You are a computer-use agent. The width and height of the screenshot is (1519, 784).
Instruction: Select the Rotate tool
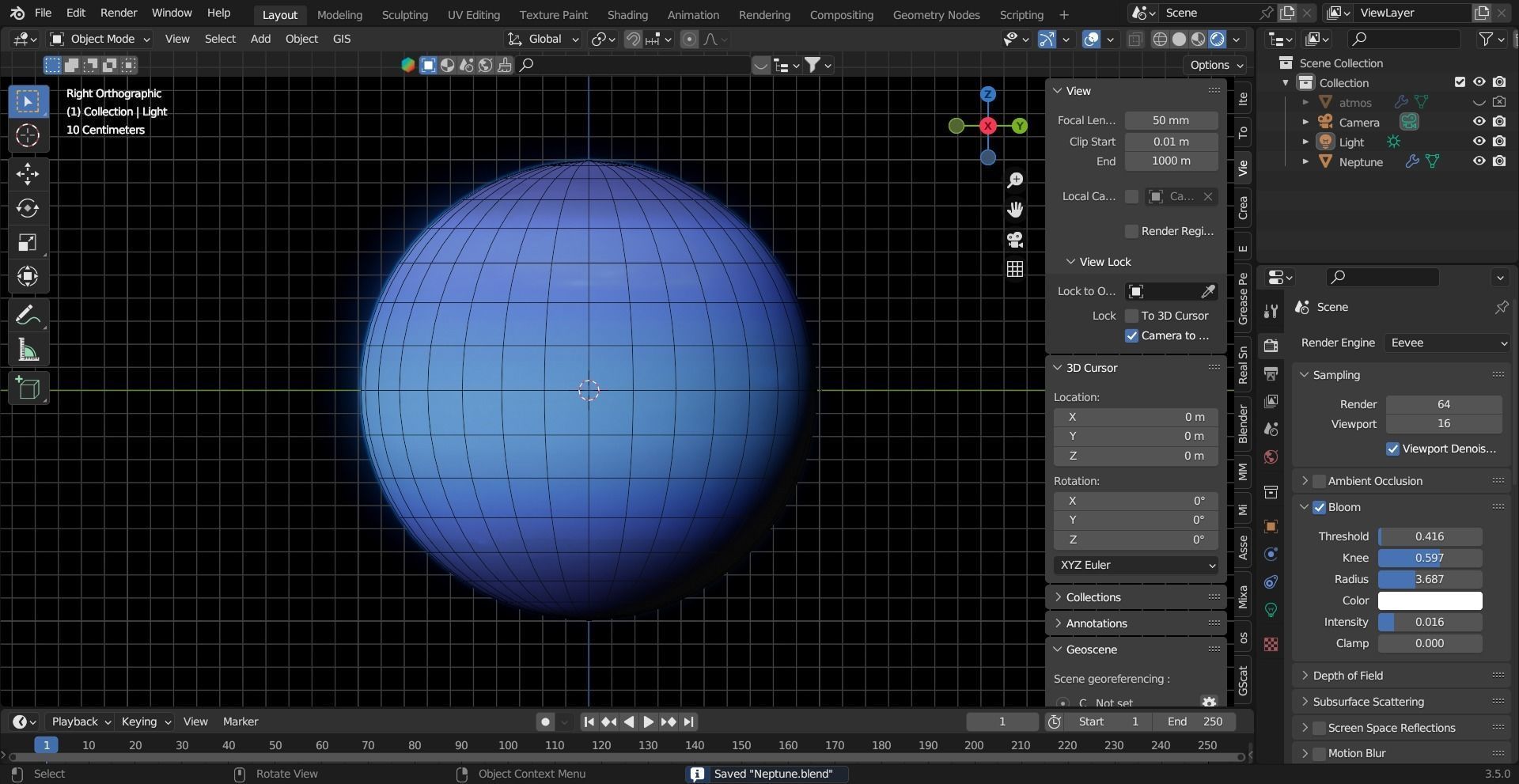[28, 208]
